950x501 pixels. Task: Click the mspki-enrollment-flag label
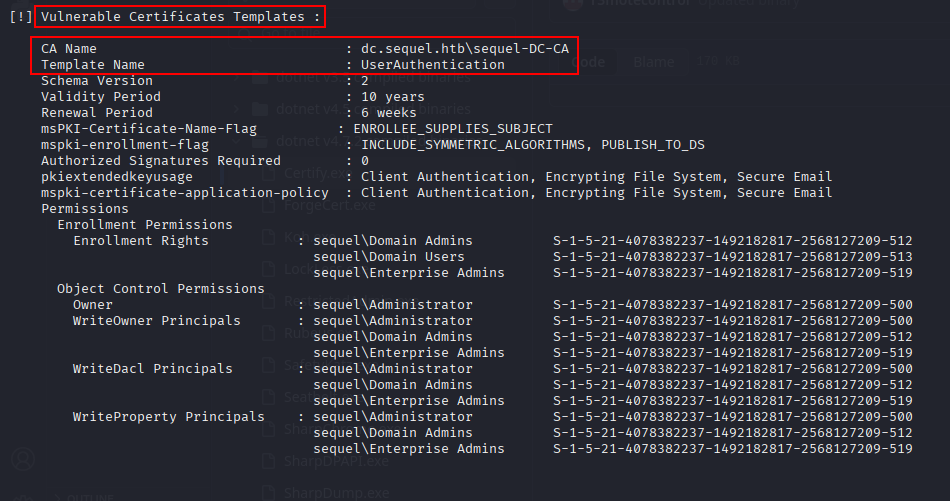point(125,145)
